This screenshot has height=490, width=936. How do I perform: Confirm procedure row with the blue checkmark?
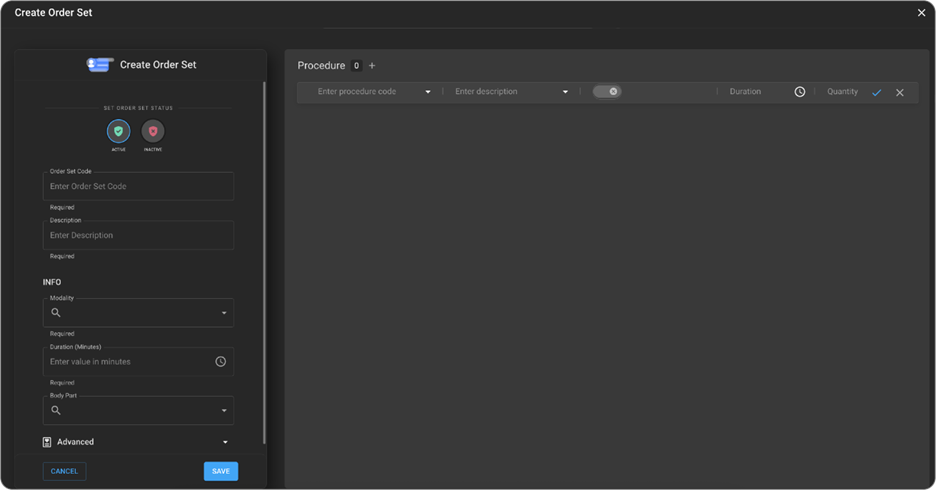point(876,92)
